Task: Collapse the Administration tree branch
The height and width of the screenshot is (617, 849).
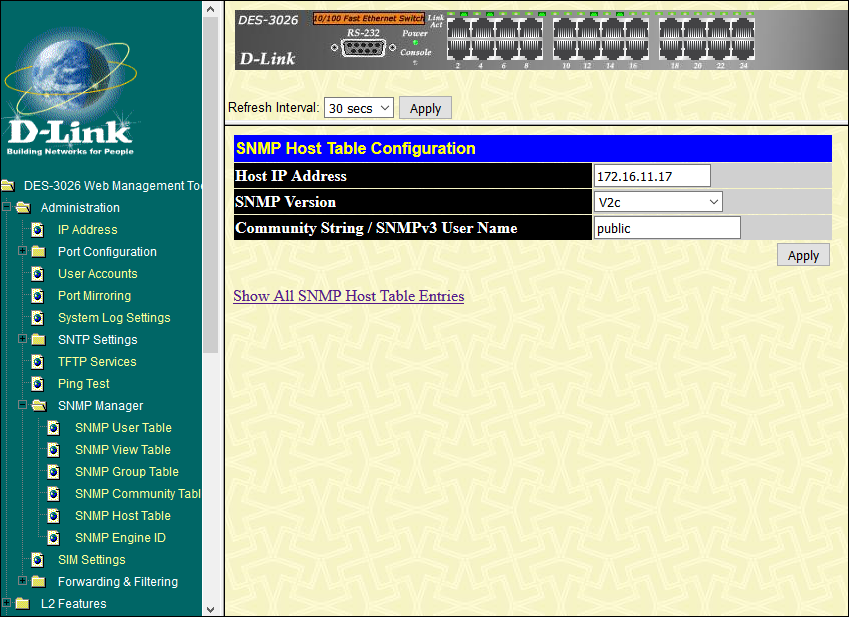Action: point(7,207)
